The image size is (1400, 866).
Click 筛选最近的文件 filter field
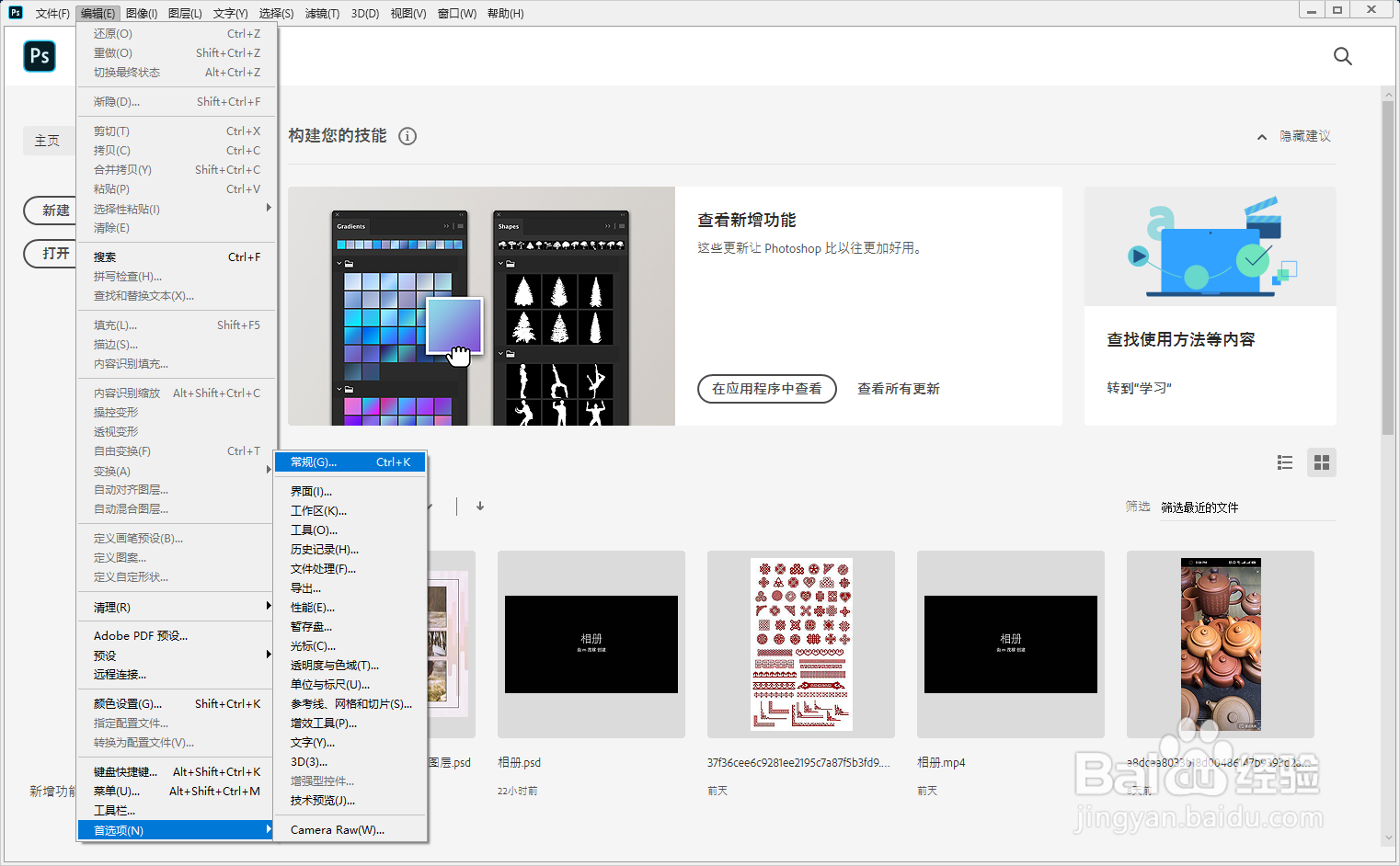point(1248,507)
